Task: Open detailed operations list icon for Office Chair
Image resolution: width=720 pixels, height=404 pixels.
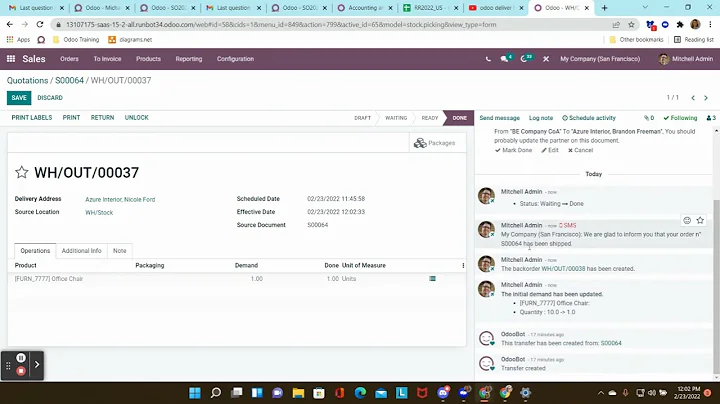Action: coord(432,279)
